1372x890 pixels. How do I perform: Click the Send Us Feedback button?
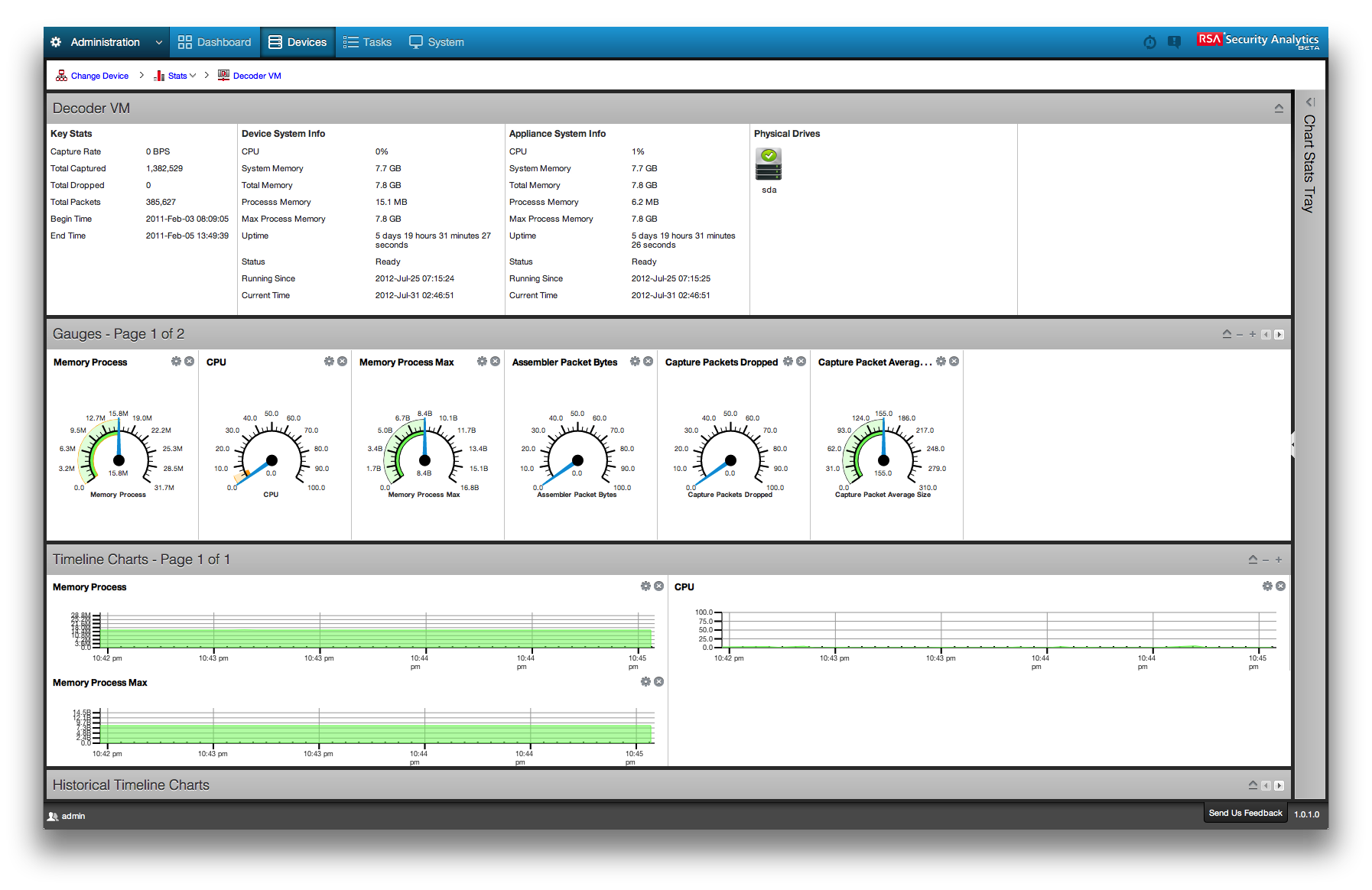pyautogui.click(x=1244, y=813)
